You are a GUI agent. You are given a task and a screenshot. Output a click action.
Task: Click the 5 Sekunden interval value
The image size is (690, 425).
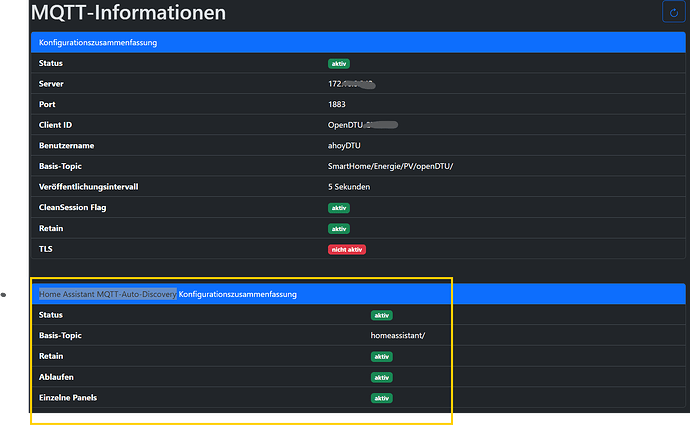tap(349, 187)
